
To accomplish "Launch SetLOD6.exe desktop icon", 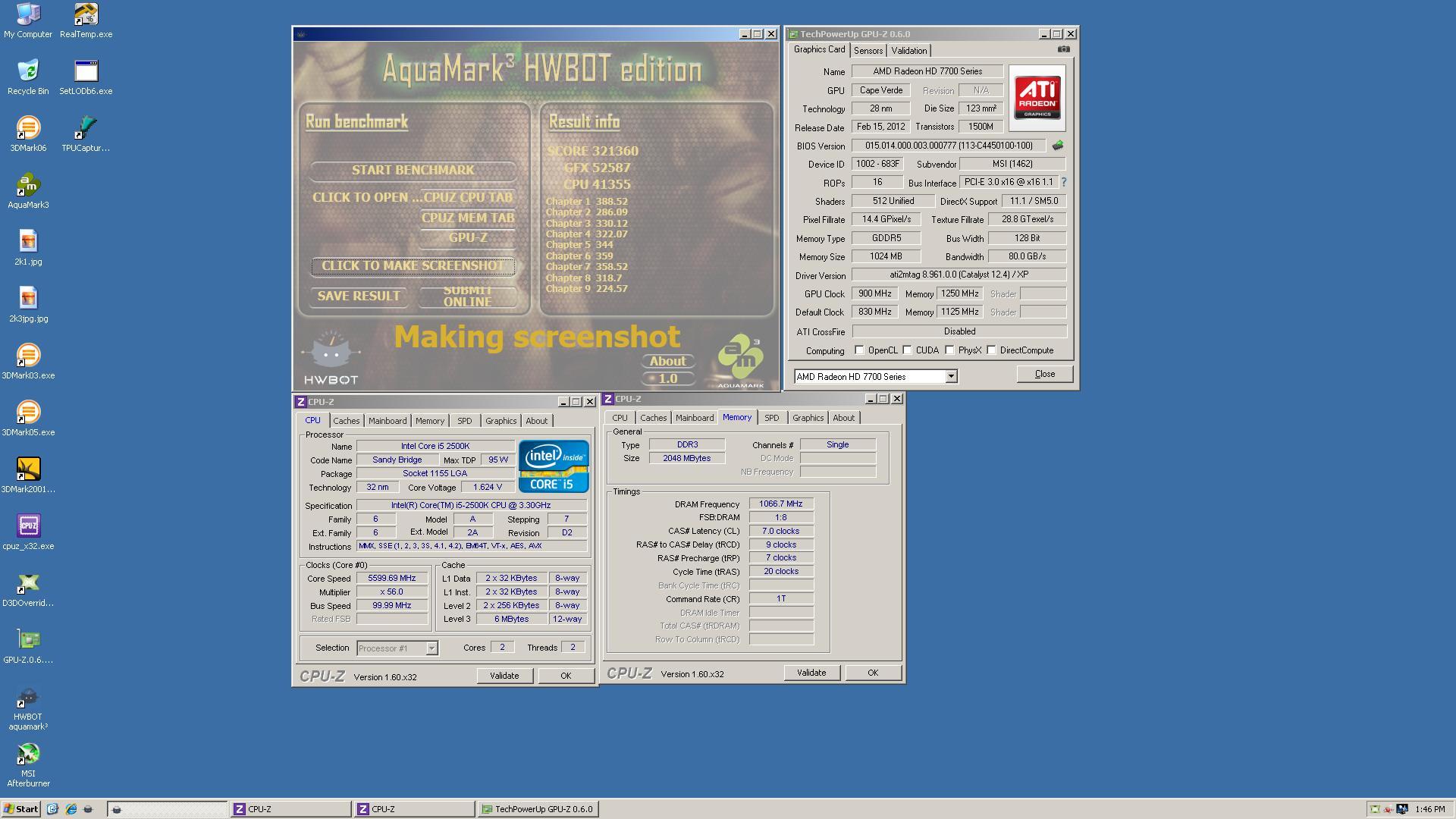I will 86,77.
